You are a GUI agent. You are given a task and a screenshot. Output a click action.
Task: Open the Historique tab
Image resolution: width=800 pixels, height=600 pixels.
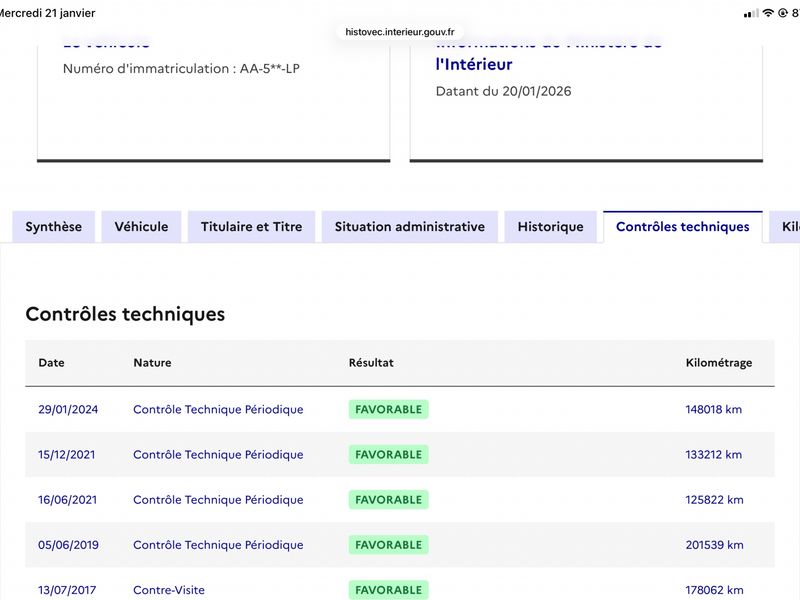(x=550, y=227)
